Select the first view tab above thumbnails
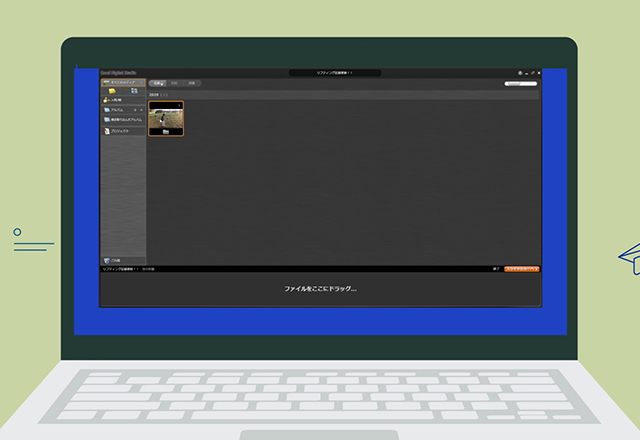The width and height of the screenshot is (640, 440). (158, 83)
